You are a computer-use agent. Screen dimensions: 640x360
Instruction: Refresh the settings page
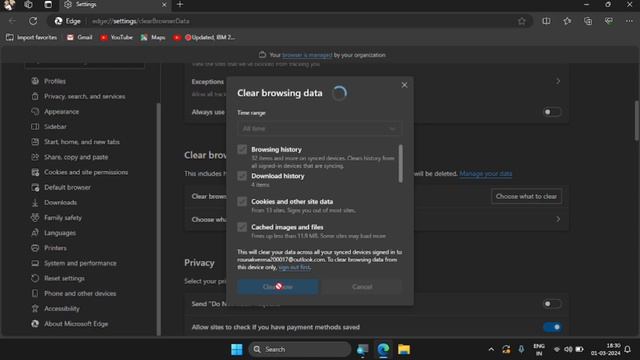coord(33,21)
